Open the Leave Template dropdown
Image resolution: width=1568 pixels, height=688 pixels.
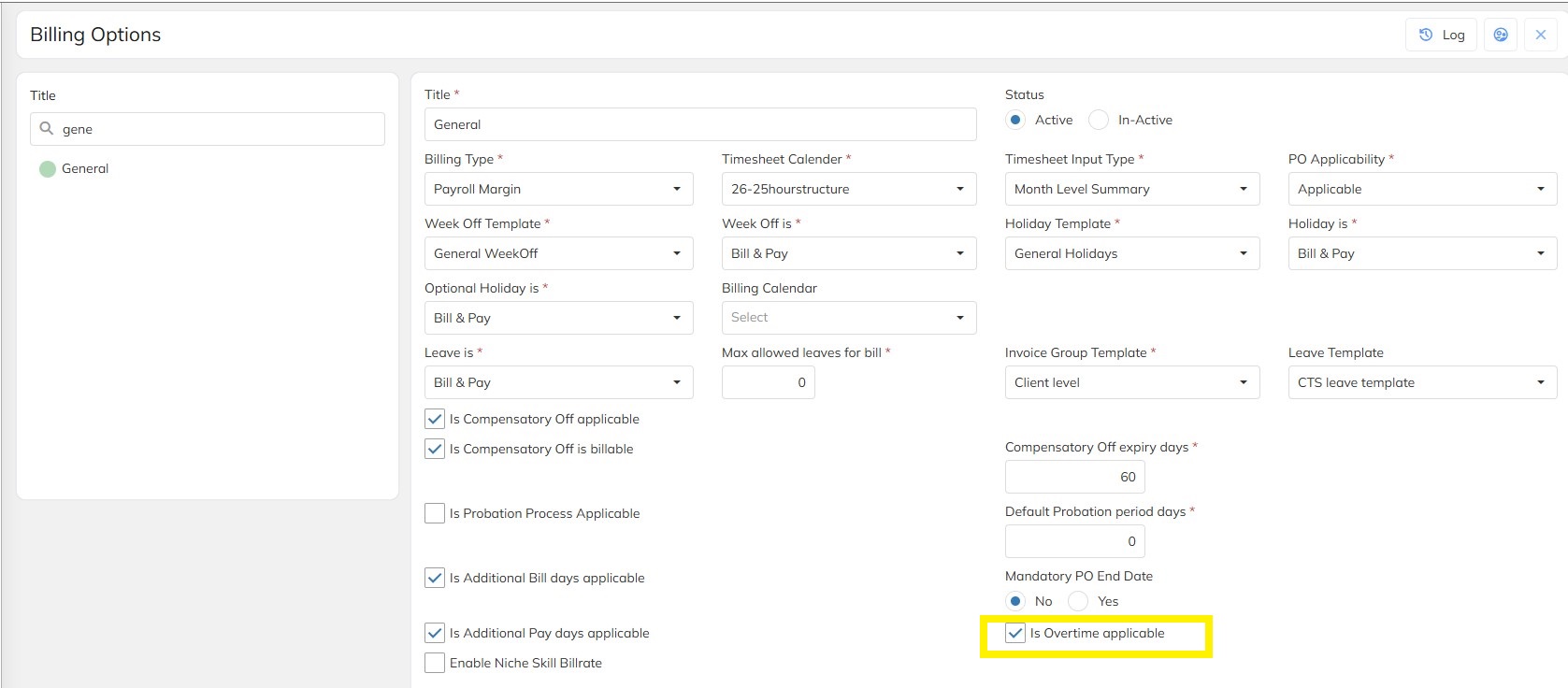[x=1421, y=382]
